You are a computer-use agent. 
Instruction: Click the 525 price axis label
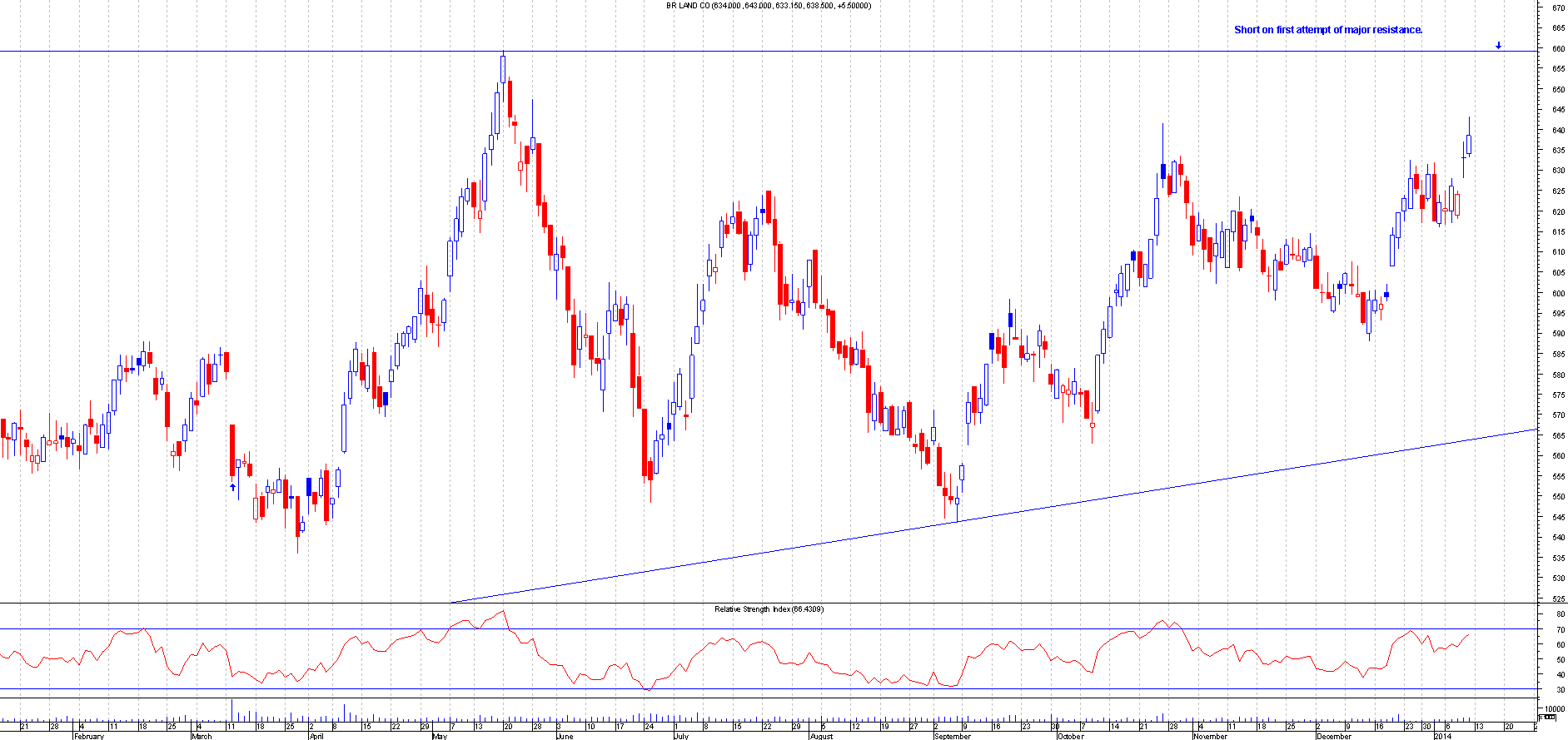pyautogui.click(x=1557, y=598)
